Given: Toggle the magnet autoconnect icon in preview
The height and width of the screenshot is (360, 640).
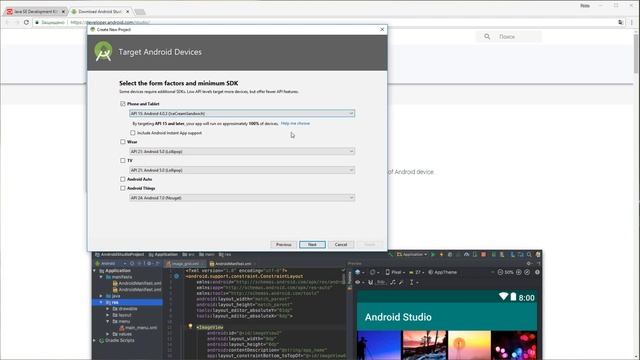Looking at the screenshot, I should [371, 282].
